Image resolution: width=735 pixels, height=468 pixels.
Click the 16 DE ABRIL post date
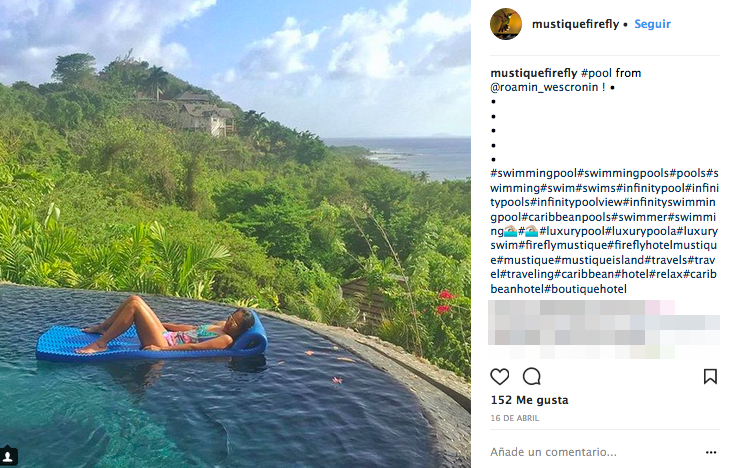click(515, 418)
